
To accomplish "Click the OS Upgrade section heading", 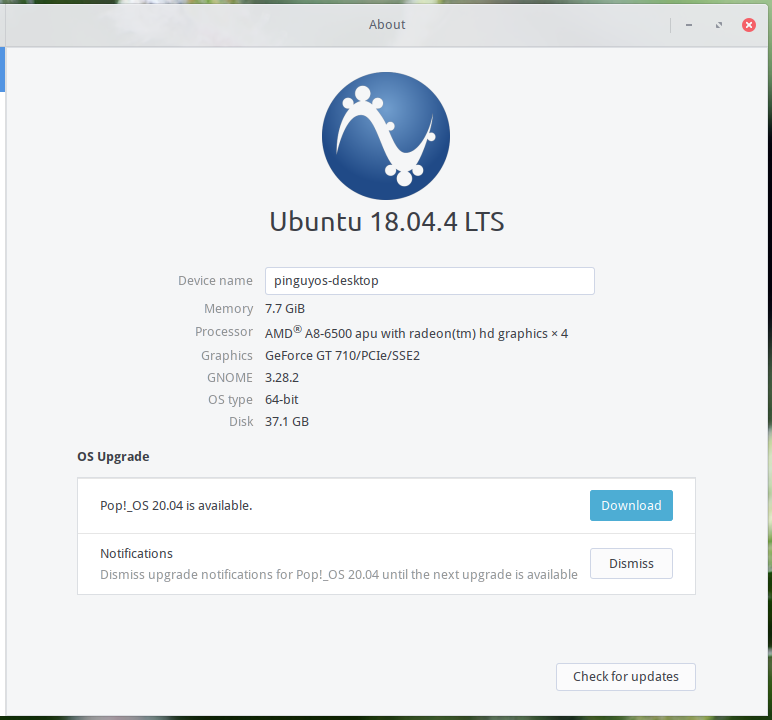I will (113, 457).
